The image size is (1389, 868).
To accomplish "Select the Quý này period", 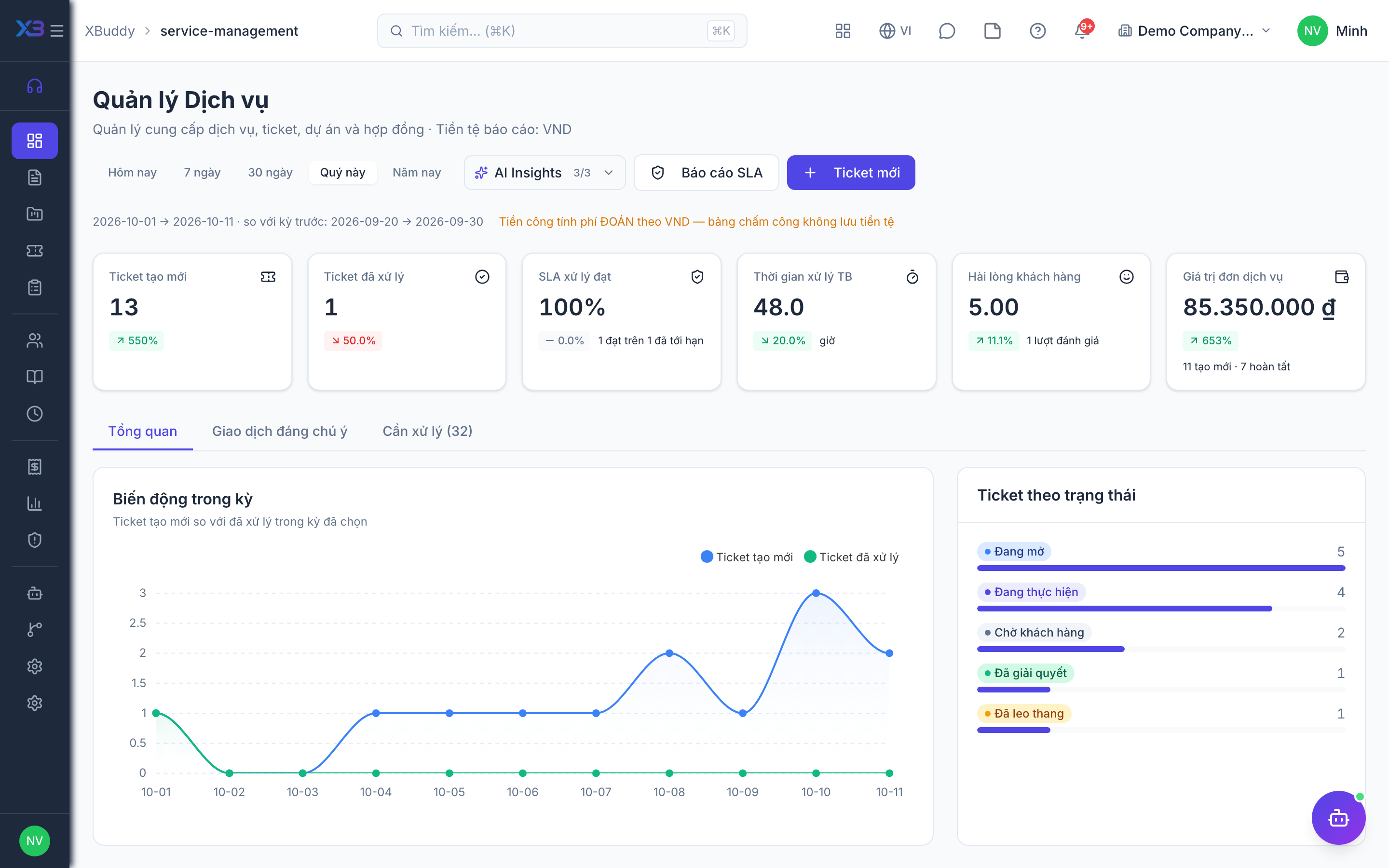I will pos(342,172).
